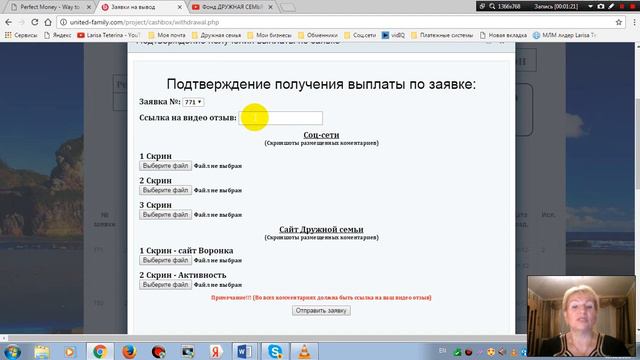
Task: Open Microsoft Word from the taskbar
Action: tap(245, 351)
